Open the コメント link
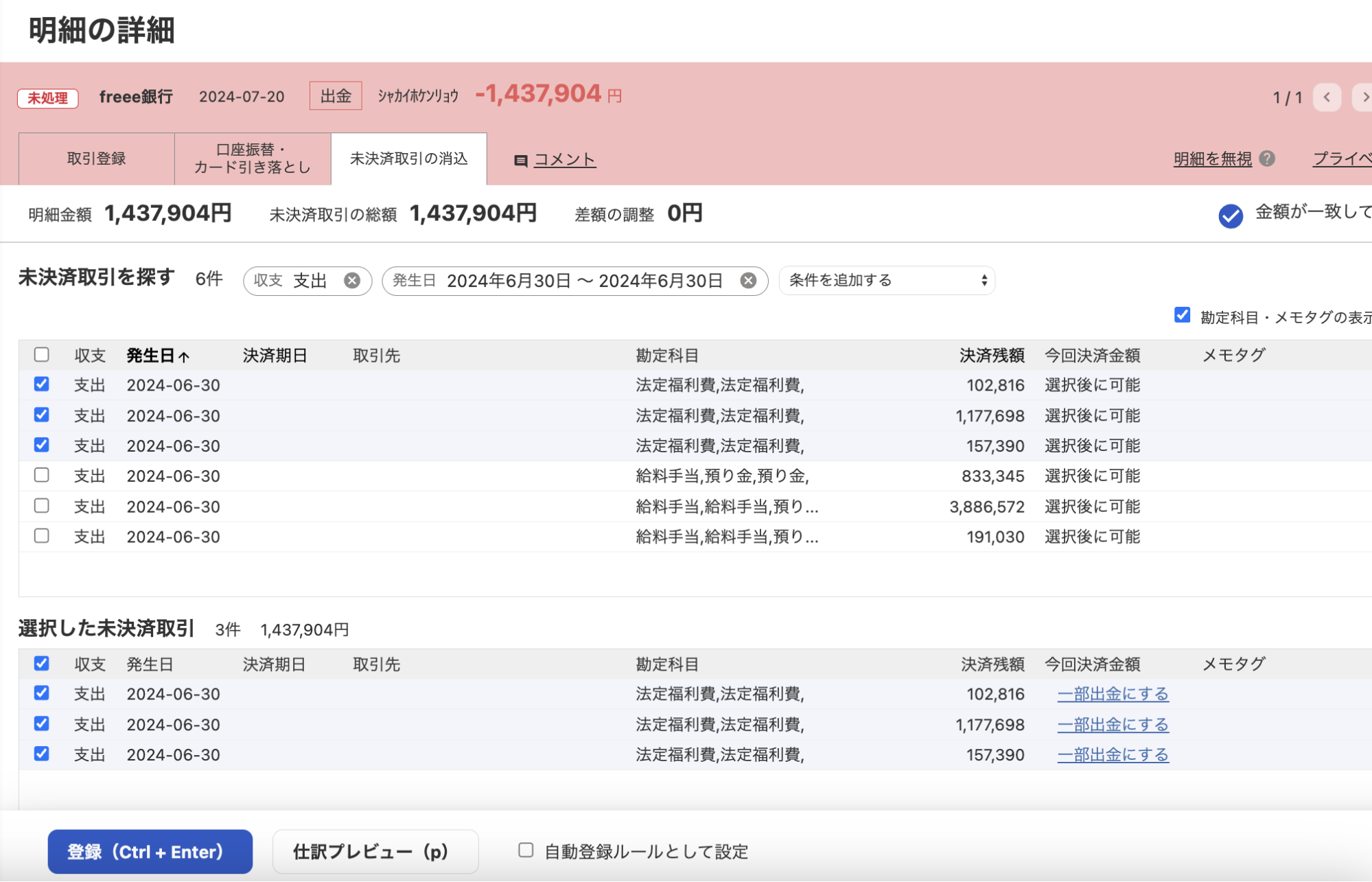1372x882 pixels. pyautogui.click(x=565, y=160)
